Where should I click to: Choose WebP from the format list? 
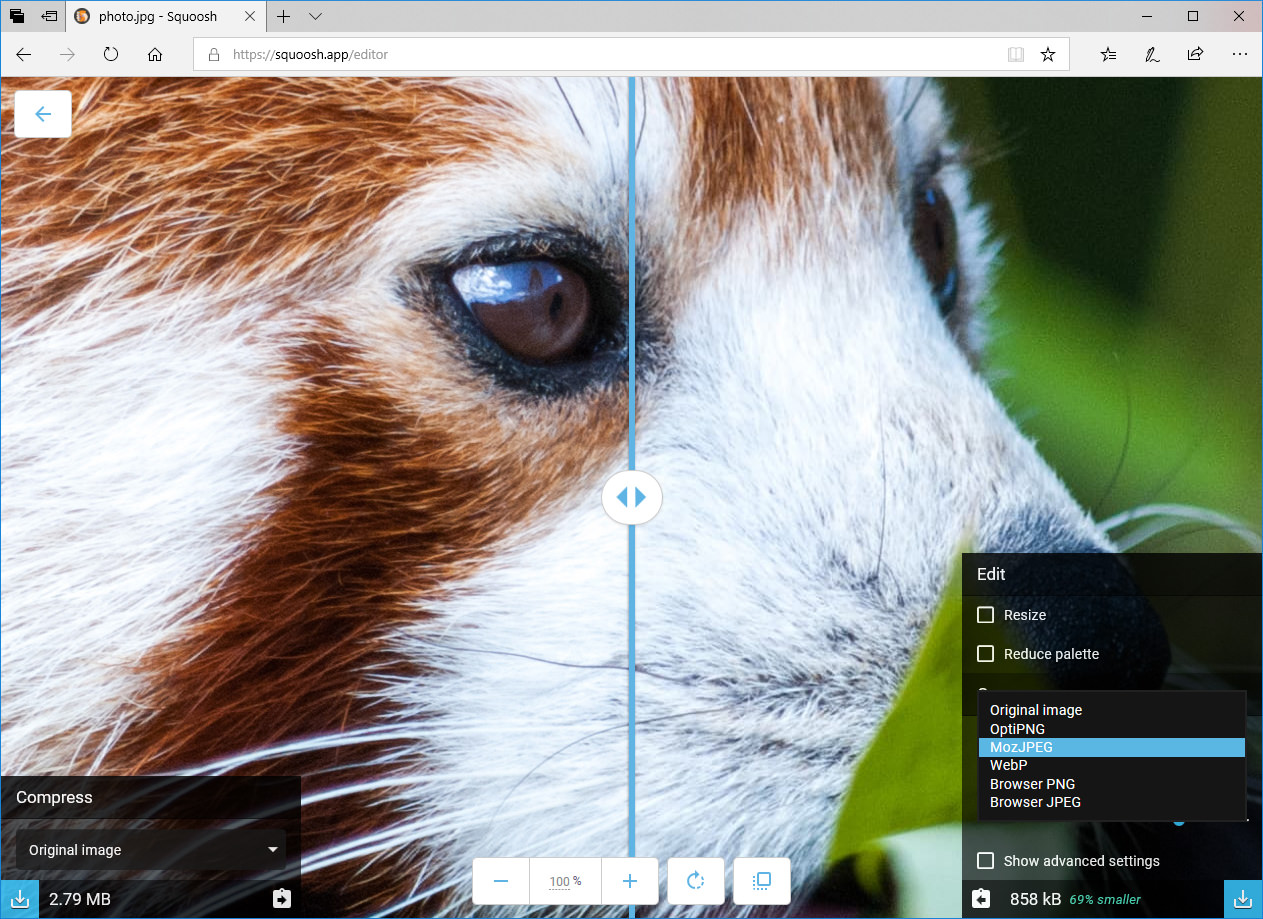point(1009,766)
